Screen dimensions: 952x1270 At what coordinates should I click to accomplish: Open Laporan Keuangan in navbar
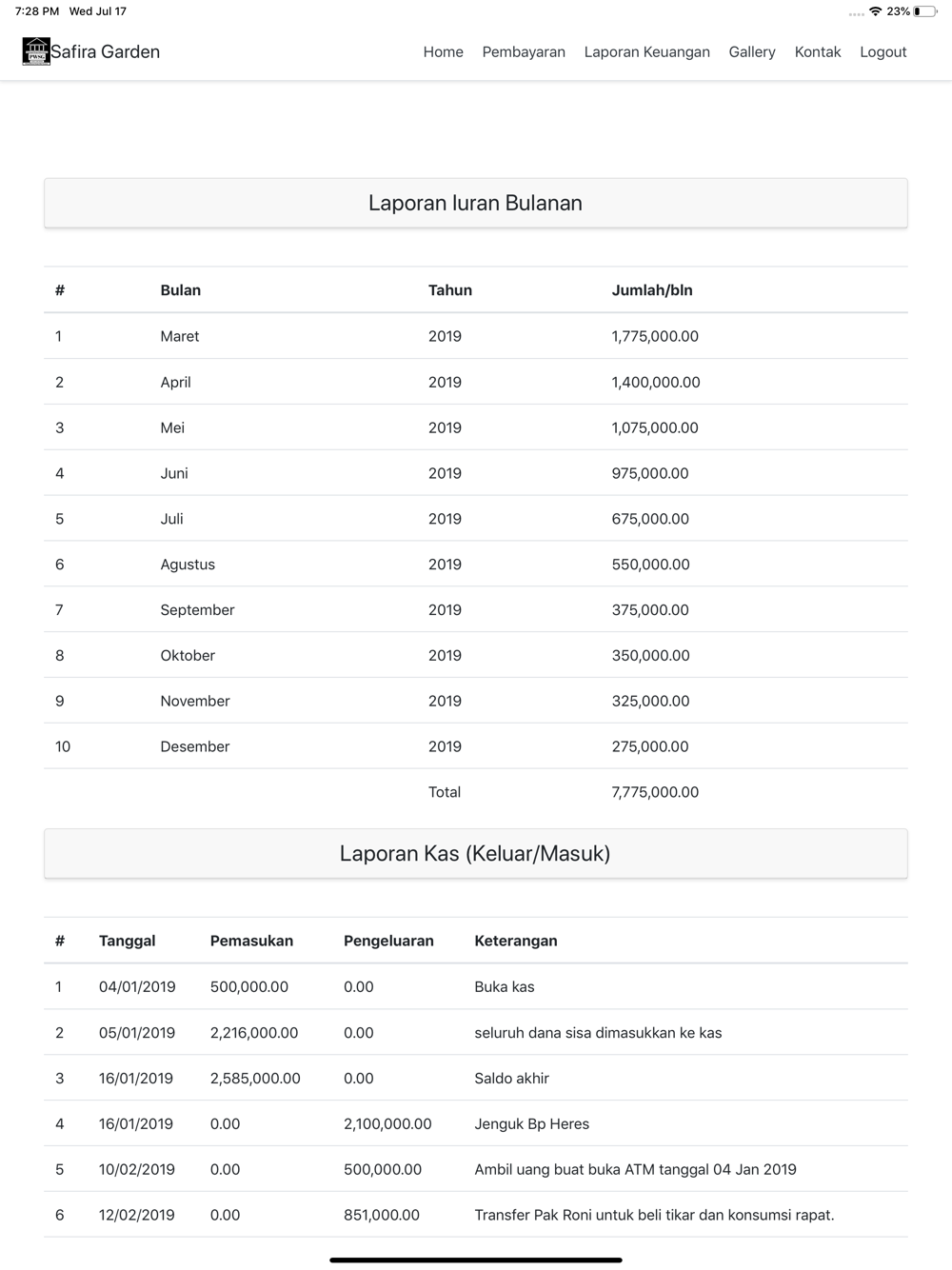click(x=647, y=52)
